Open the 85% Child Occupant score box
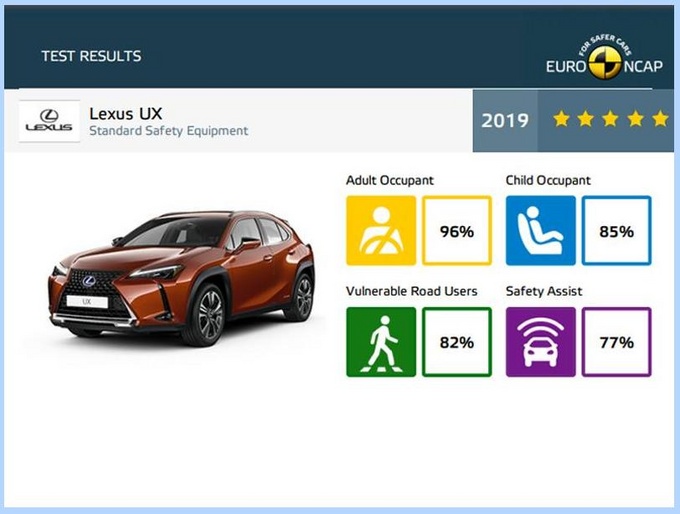The height and width of the screenshot is (514, 680). tap(616, 230)
